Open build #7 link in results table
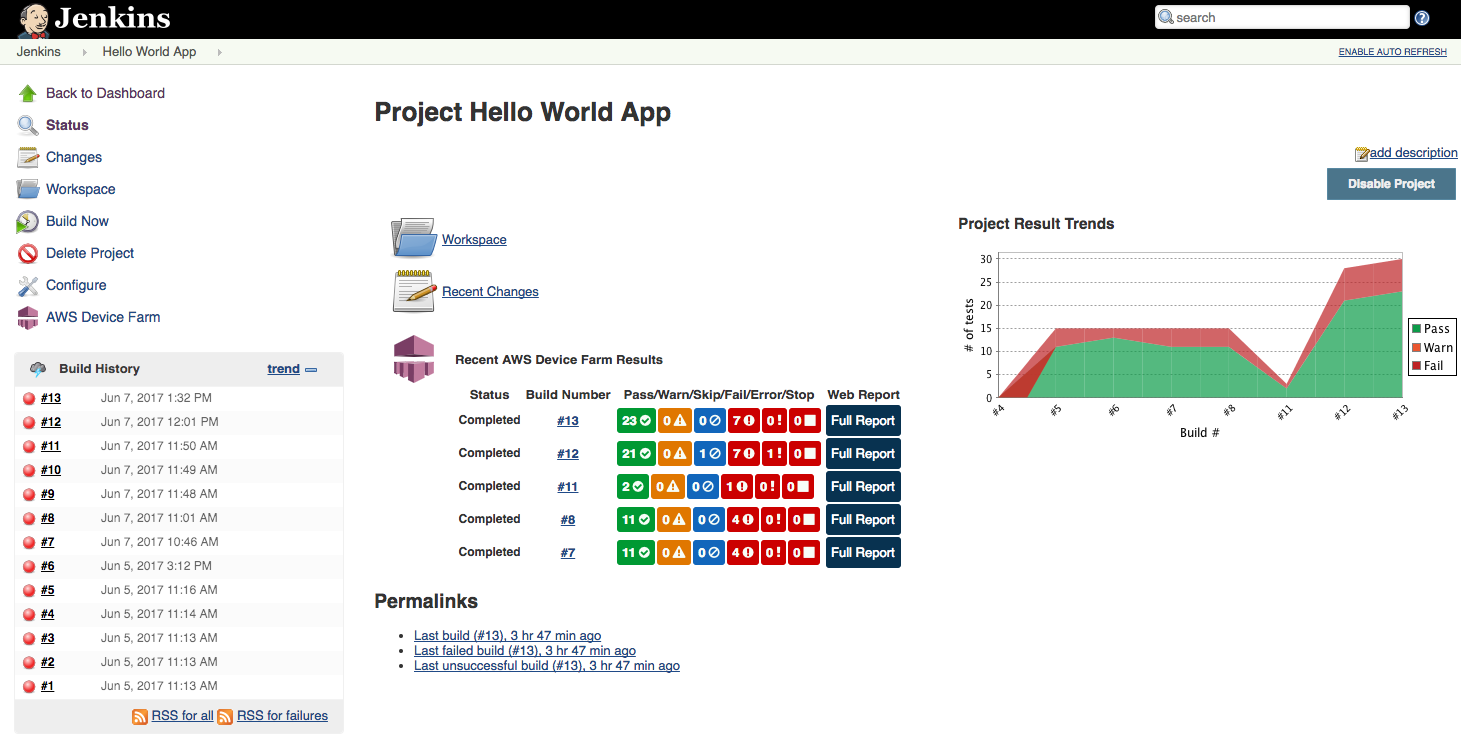1461x750 pixels. [567, 553]
